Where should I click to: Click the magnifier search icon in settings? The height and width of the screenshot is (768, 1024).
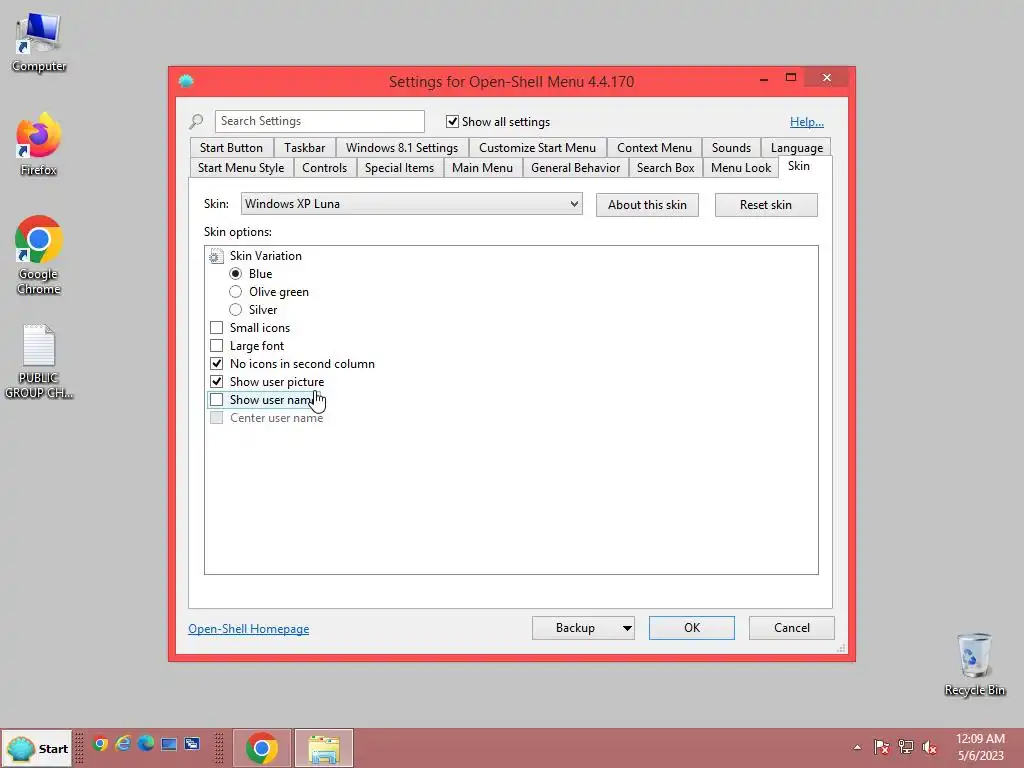tap(196, 121)
